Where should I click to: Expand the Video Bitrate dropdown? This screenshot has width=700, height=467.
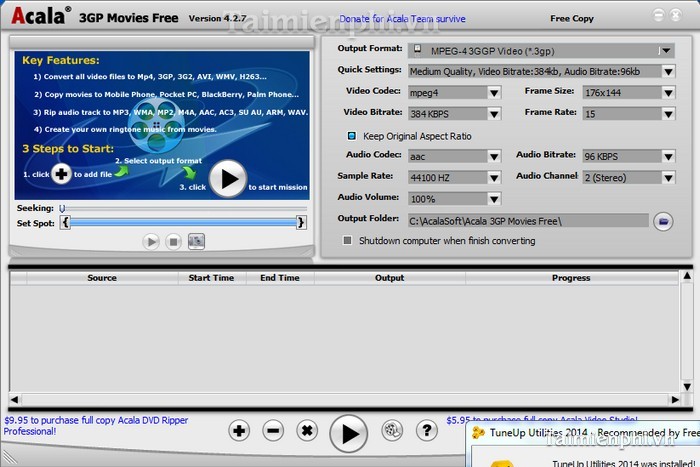494,114
